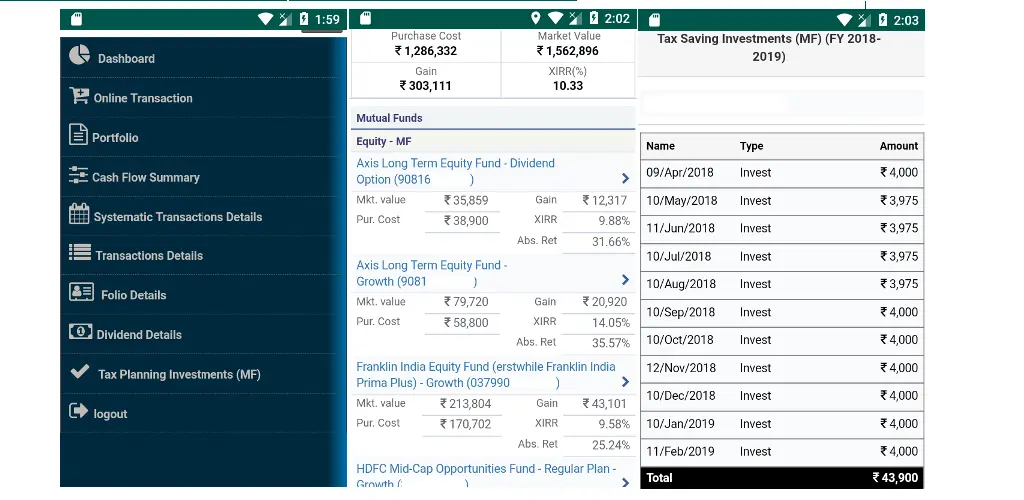This screenshot has height=500, width=1024.
Task: Open Axis Long Term Equity Fund Dividend link
Action: (x=455, y=171)
